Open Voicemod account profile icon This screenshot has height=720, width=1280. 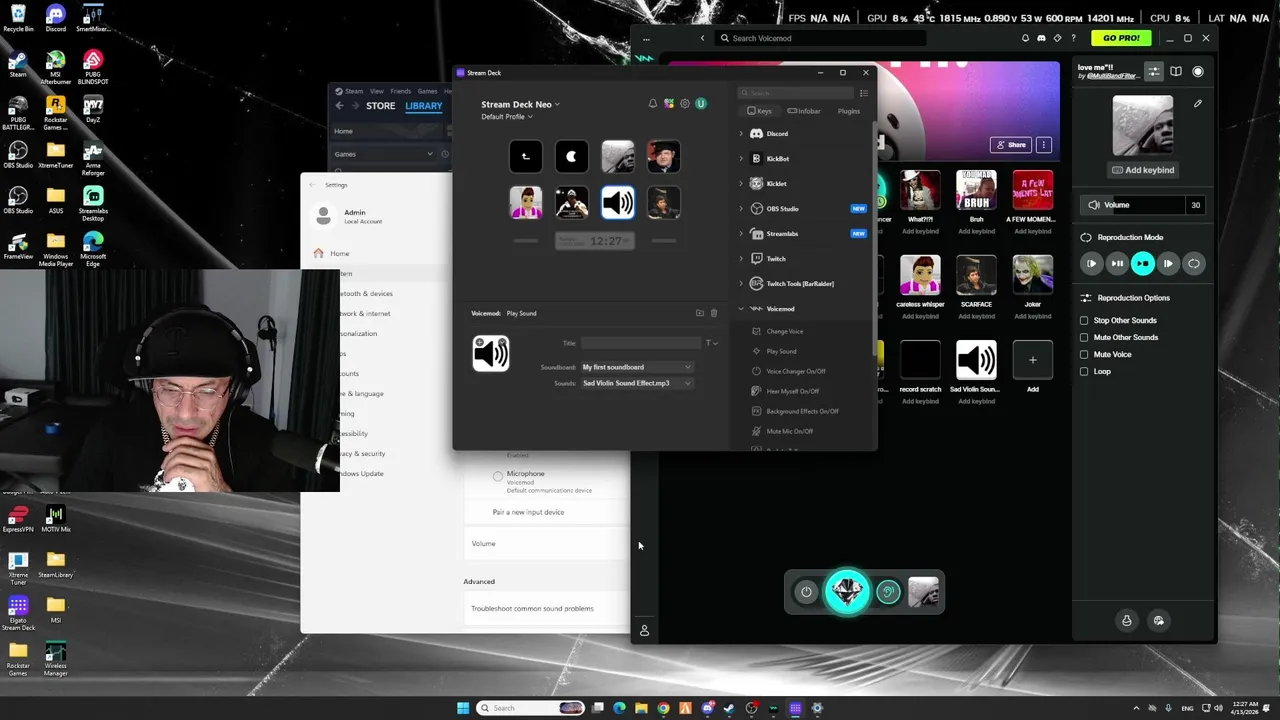tap(644, 631)
